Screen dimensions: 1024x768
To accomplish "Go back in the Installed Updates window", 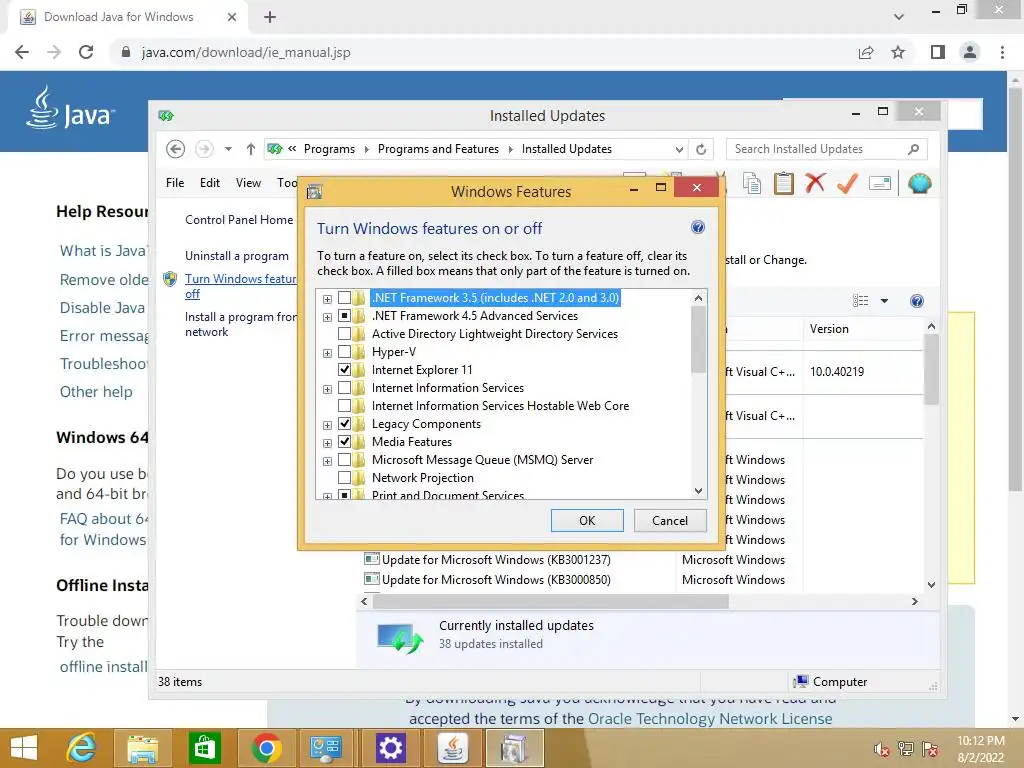I will 175,149.
